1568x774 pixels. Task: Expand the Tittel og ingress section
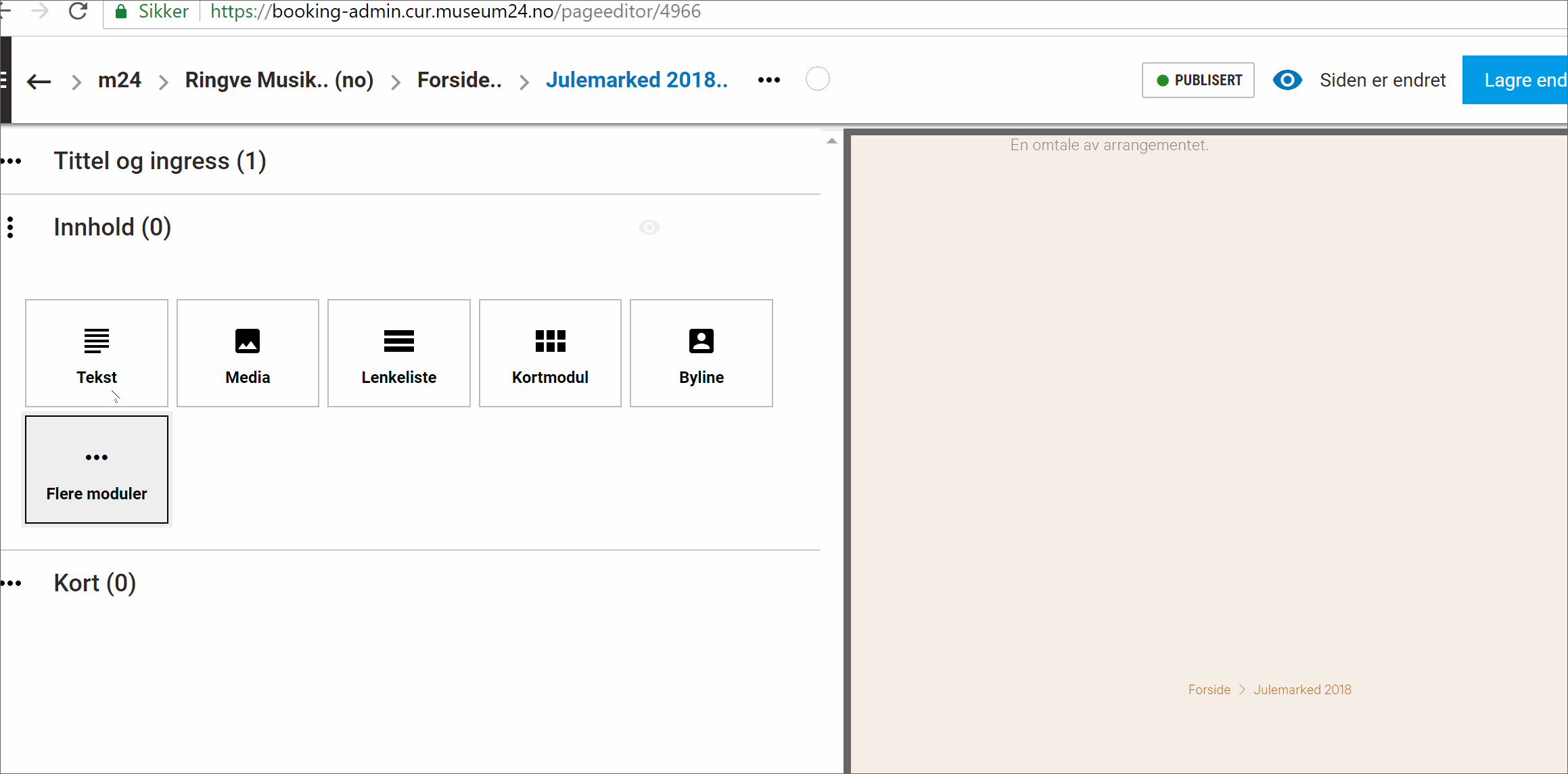tap(160, 161)
